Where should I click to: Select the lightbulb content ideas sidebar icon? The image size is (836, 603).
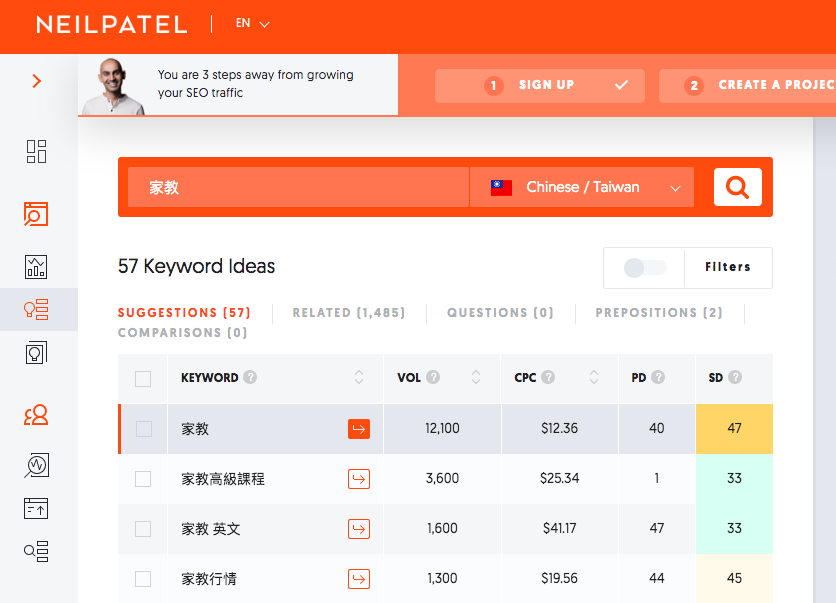pos(36,352)
